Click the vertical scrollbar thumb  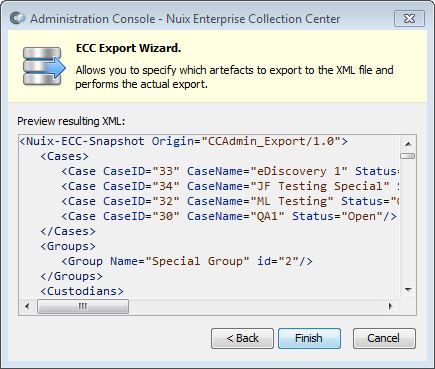click(x=408, y=156)
